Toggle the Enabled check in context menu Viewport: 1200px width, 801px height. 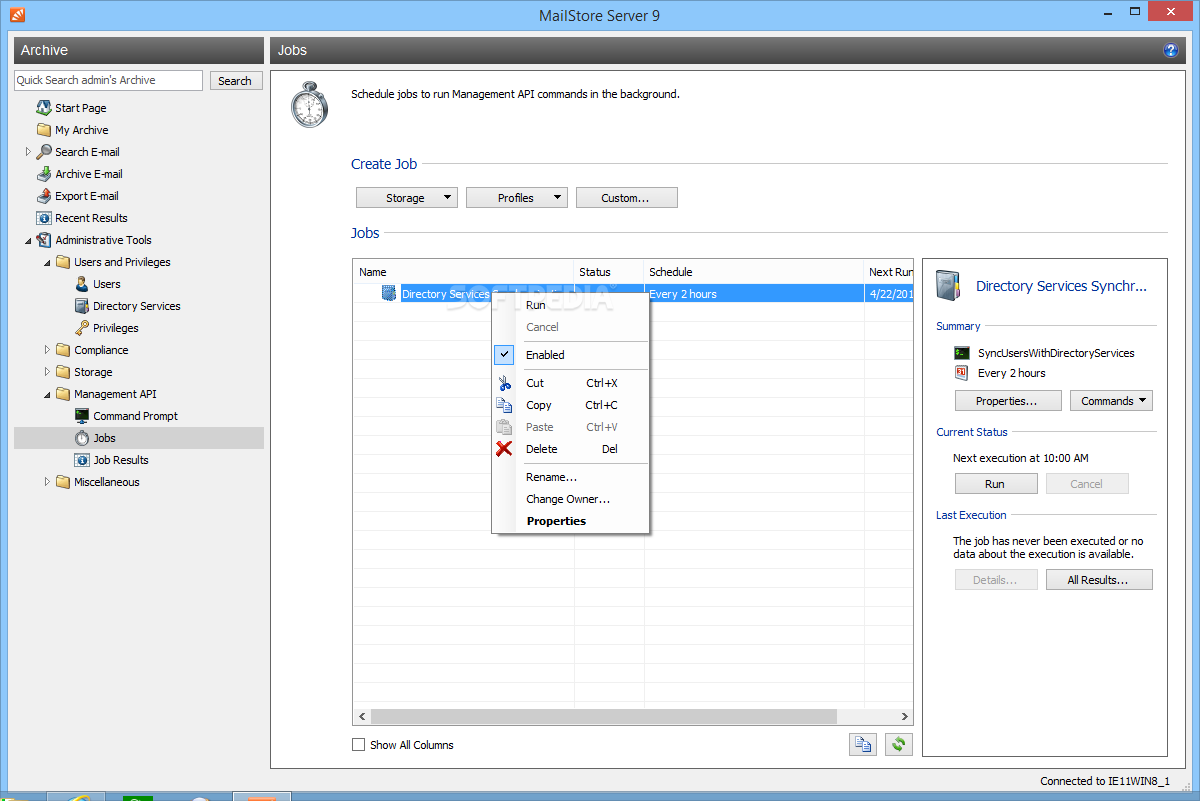pos(505,355)
